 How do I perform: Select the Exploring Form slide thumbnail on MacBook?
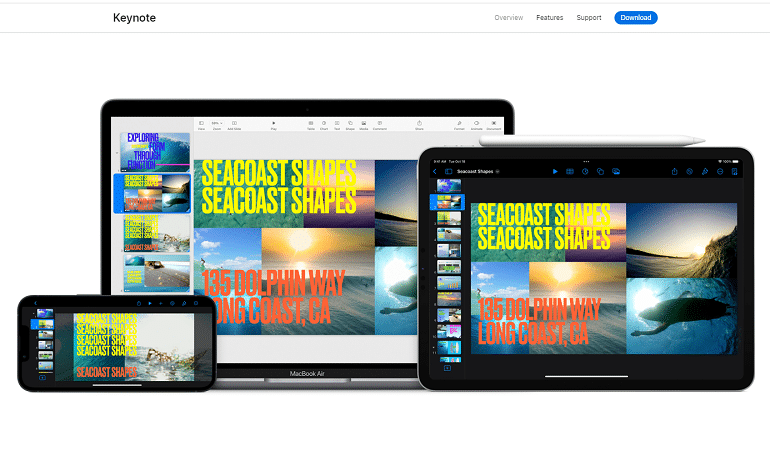[155, 151]
